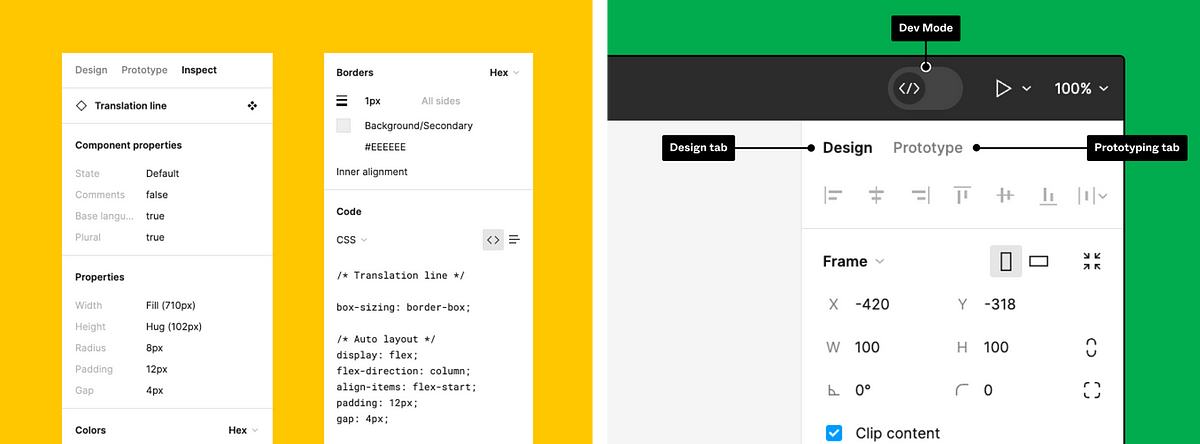This screenshot has height=444, width=1200.
Task: Open the large Design tab in right panel
Action: [848, 148]
